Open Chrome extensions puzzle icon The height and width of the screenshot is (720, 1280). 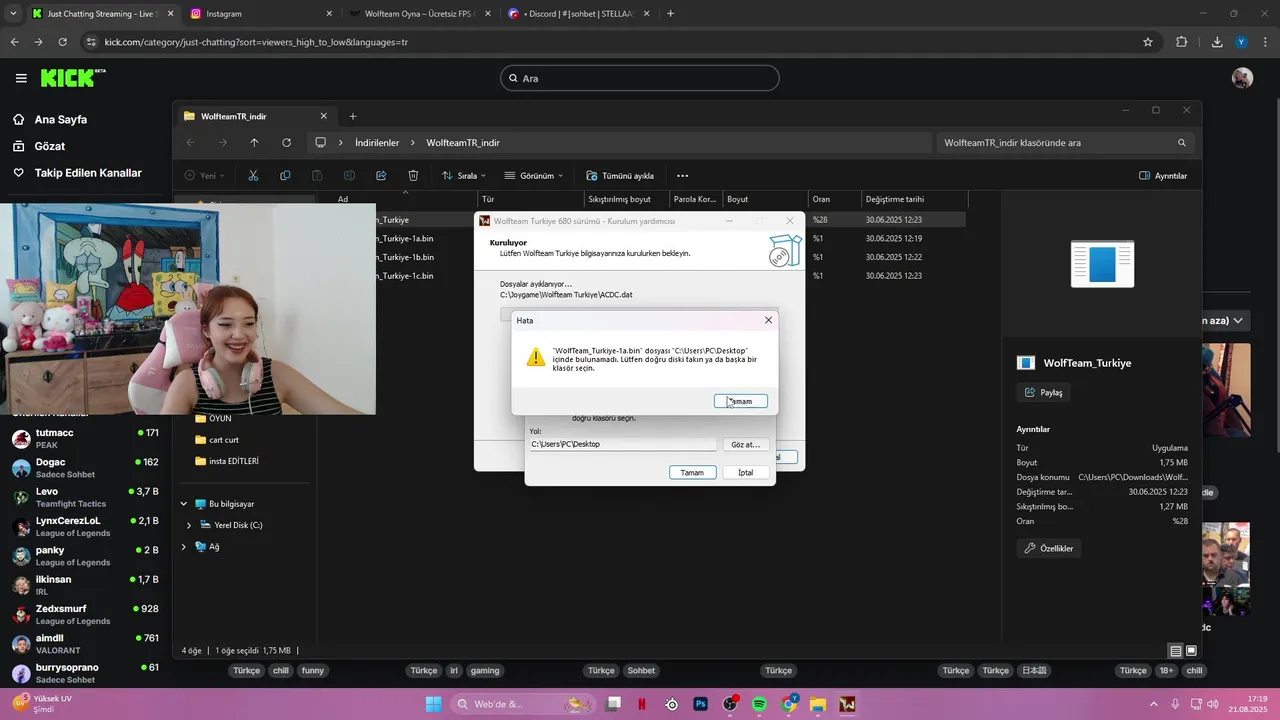(1181, 42)
